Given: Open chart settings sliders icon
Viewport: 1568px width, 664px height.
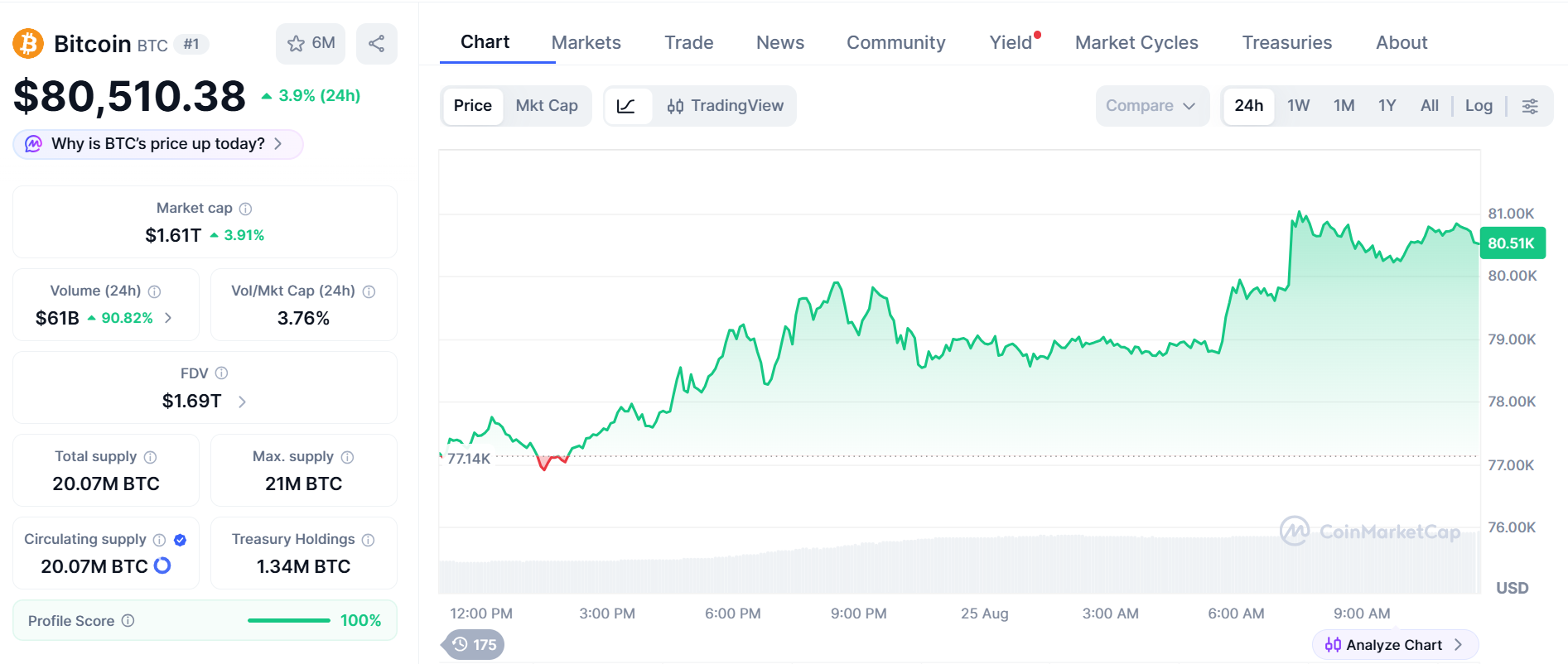Looking at the screenshot, I should pos(1530,106).
